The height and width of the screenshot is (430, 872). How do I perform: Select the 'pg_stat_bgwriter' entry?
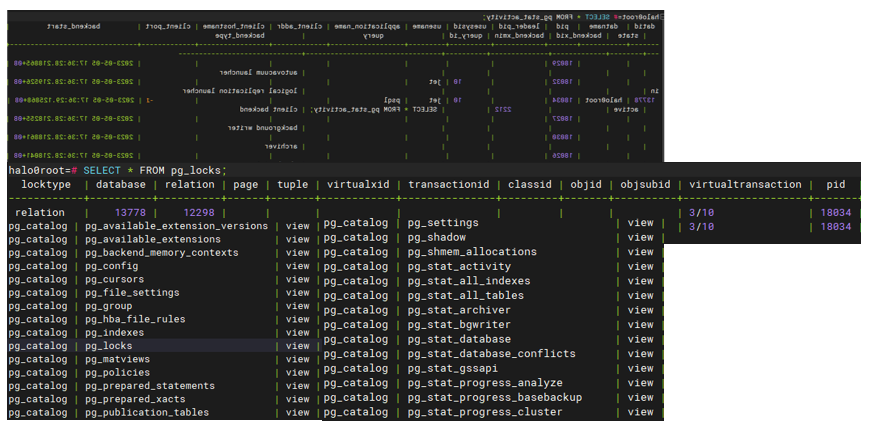pos(459,324)
